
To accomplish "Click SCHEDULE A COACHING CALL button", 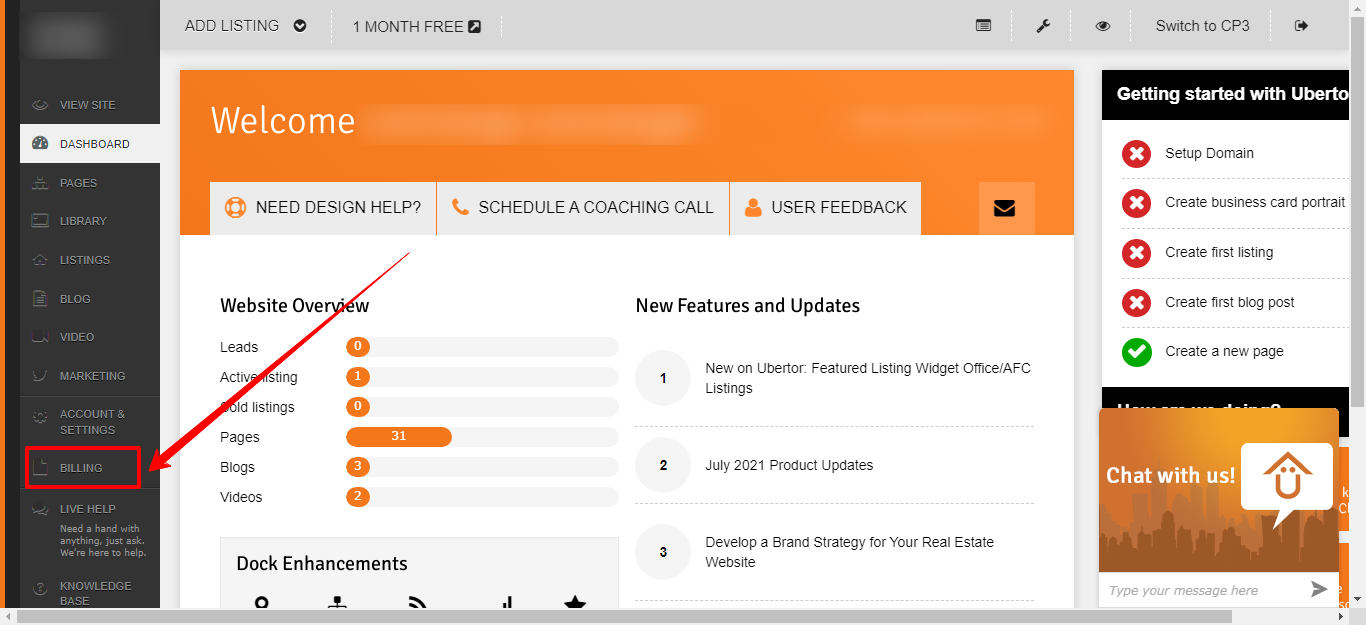I will click(583, 208).
